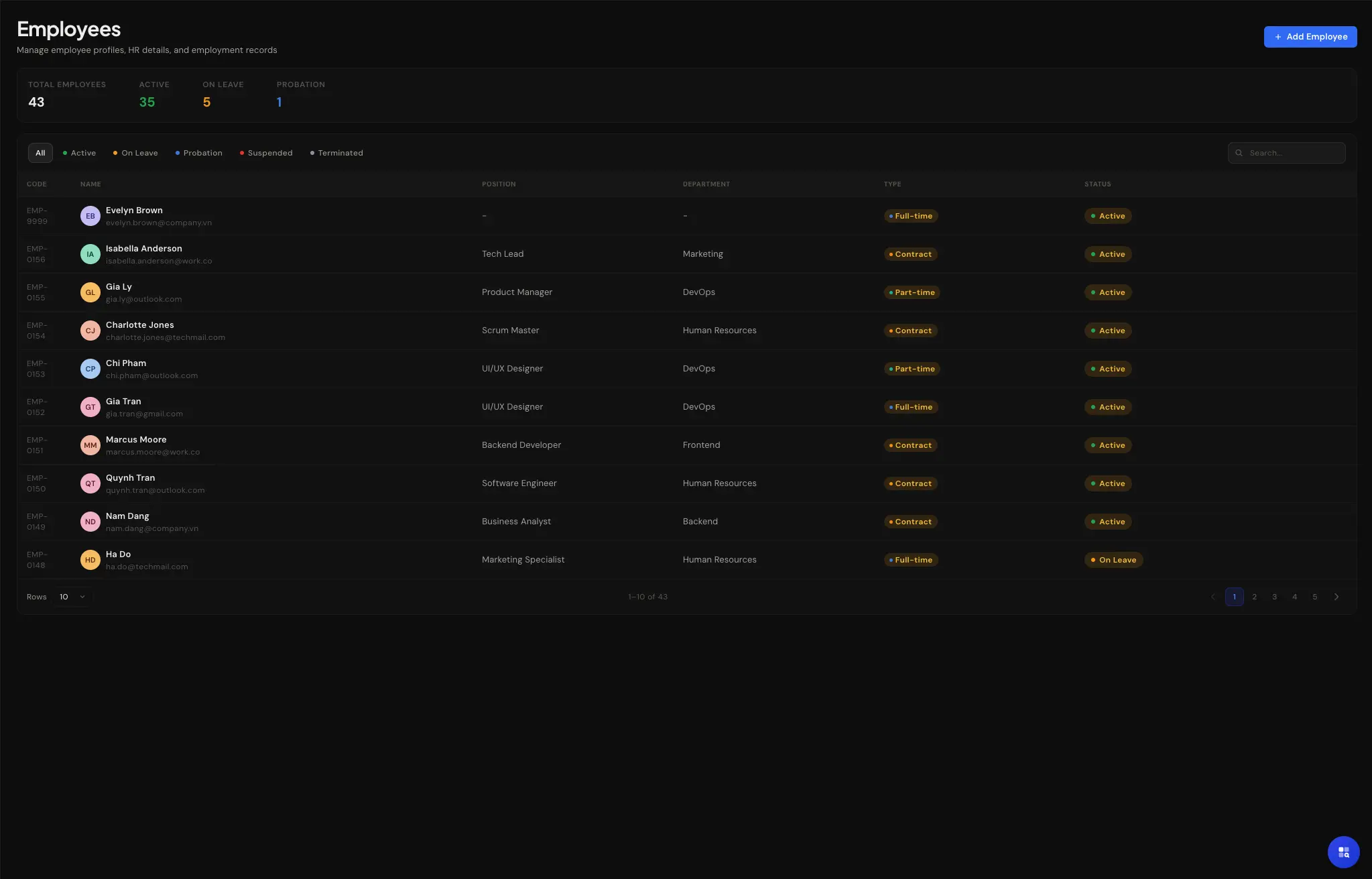The image size is (1372, 879).
Task: Go to page 3 of results
Action: click(1274, 597)
